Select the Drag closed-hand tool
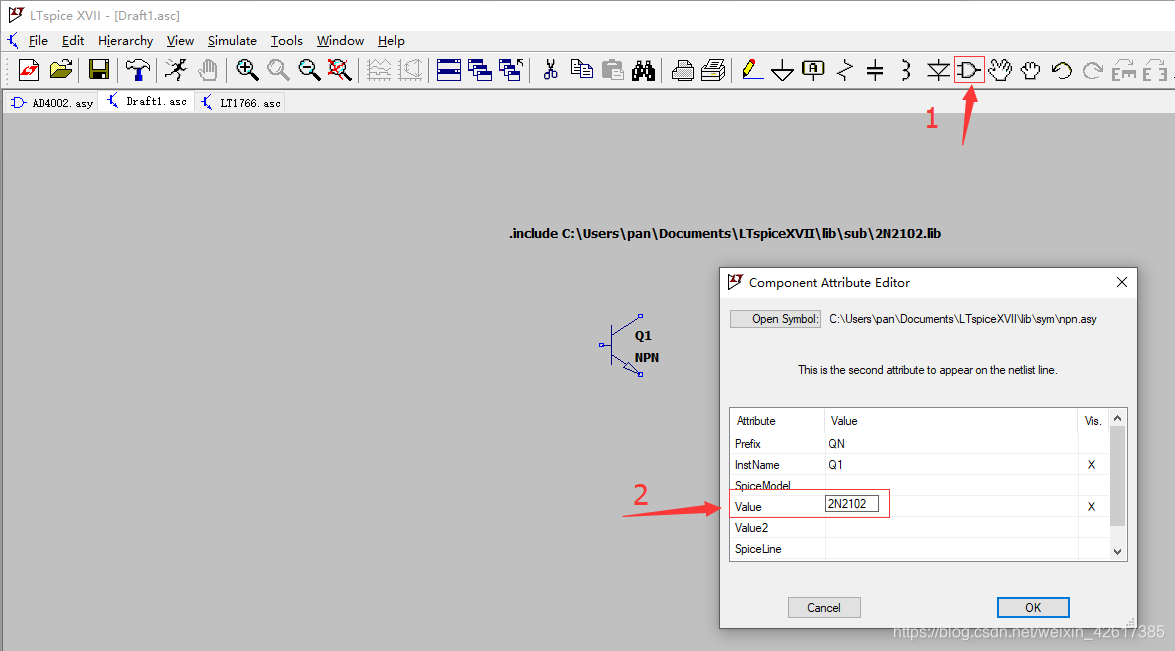1175x651 pixels. pos(1030,70)
